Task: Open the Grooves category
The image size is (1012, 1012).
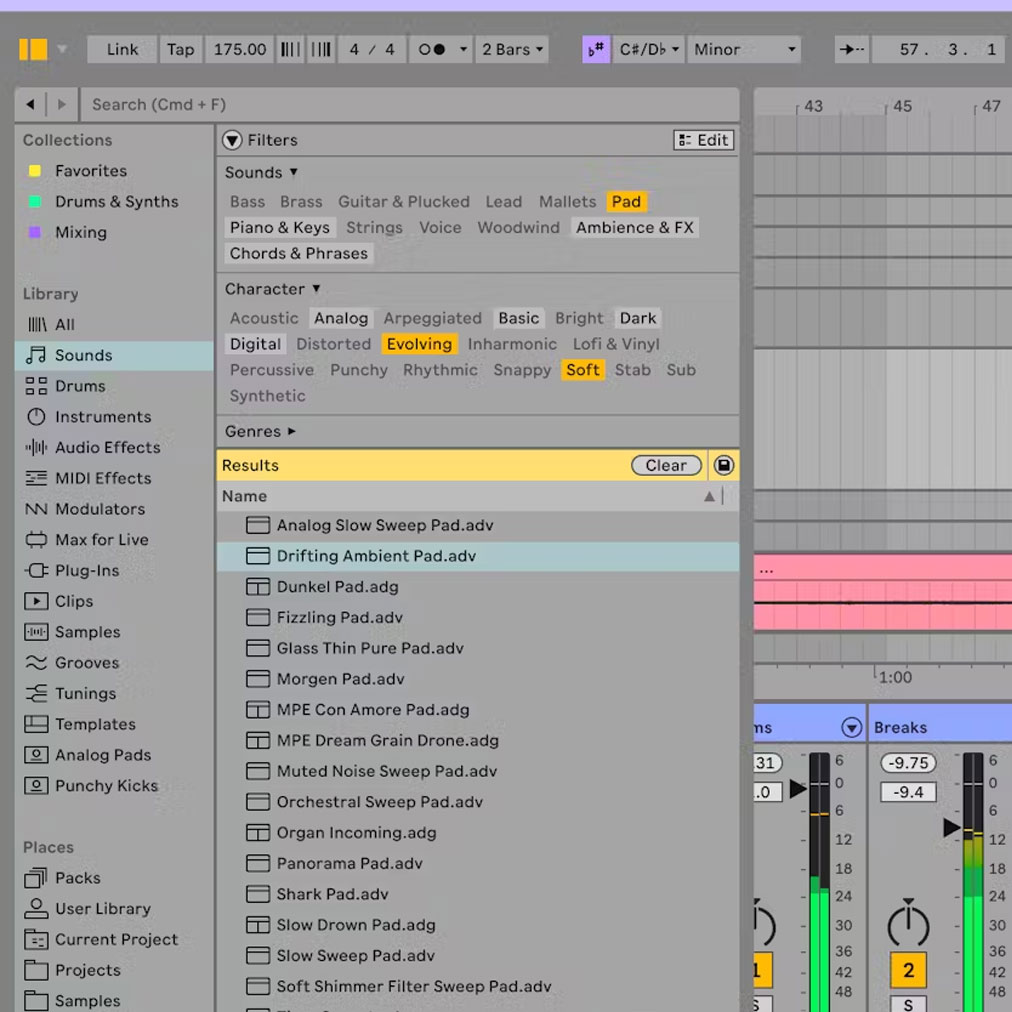Action: [x=114, y=663]
